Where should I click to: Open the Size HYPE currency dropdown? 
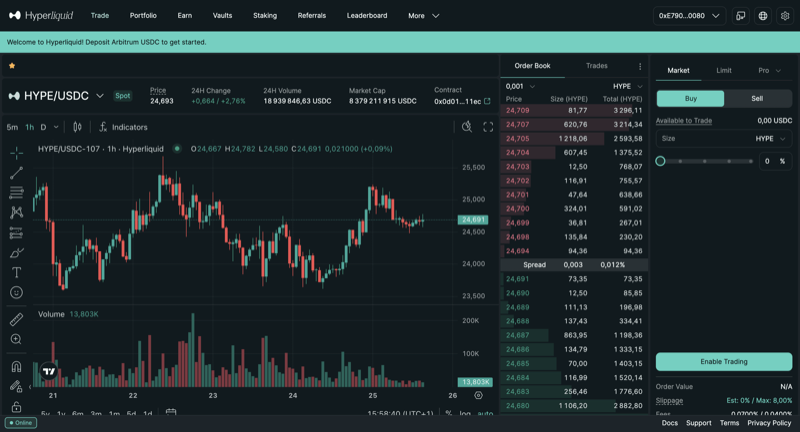(770, 139)
